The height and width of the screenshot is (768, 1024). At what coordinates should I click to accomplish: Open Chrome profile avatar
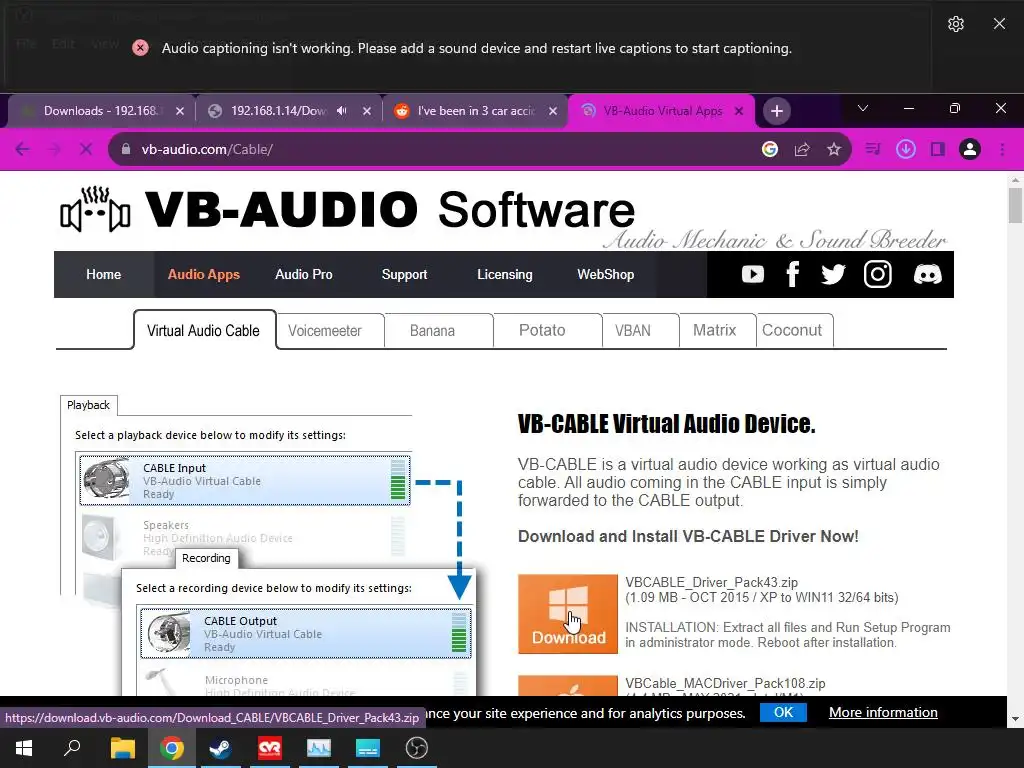970,149
